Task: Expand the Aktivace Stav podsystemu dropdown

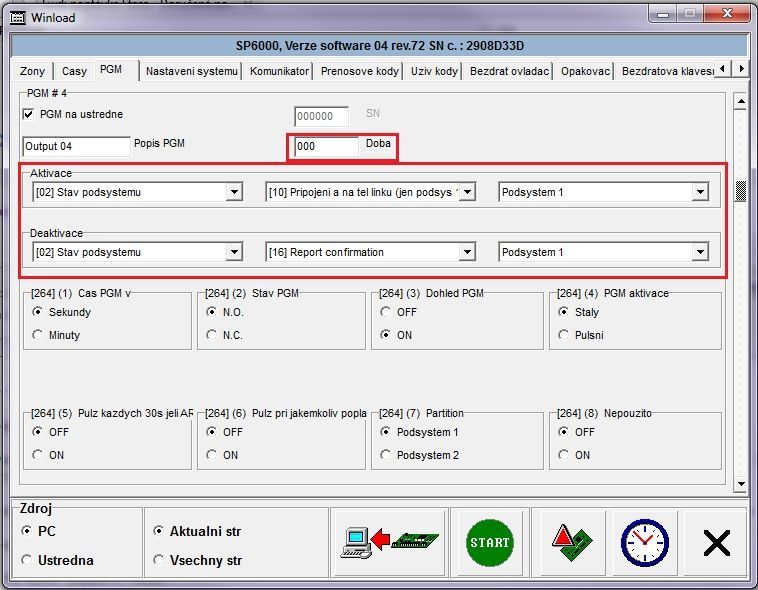Action: 234,192
